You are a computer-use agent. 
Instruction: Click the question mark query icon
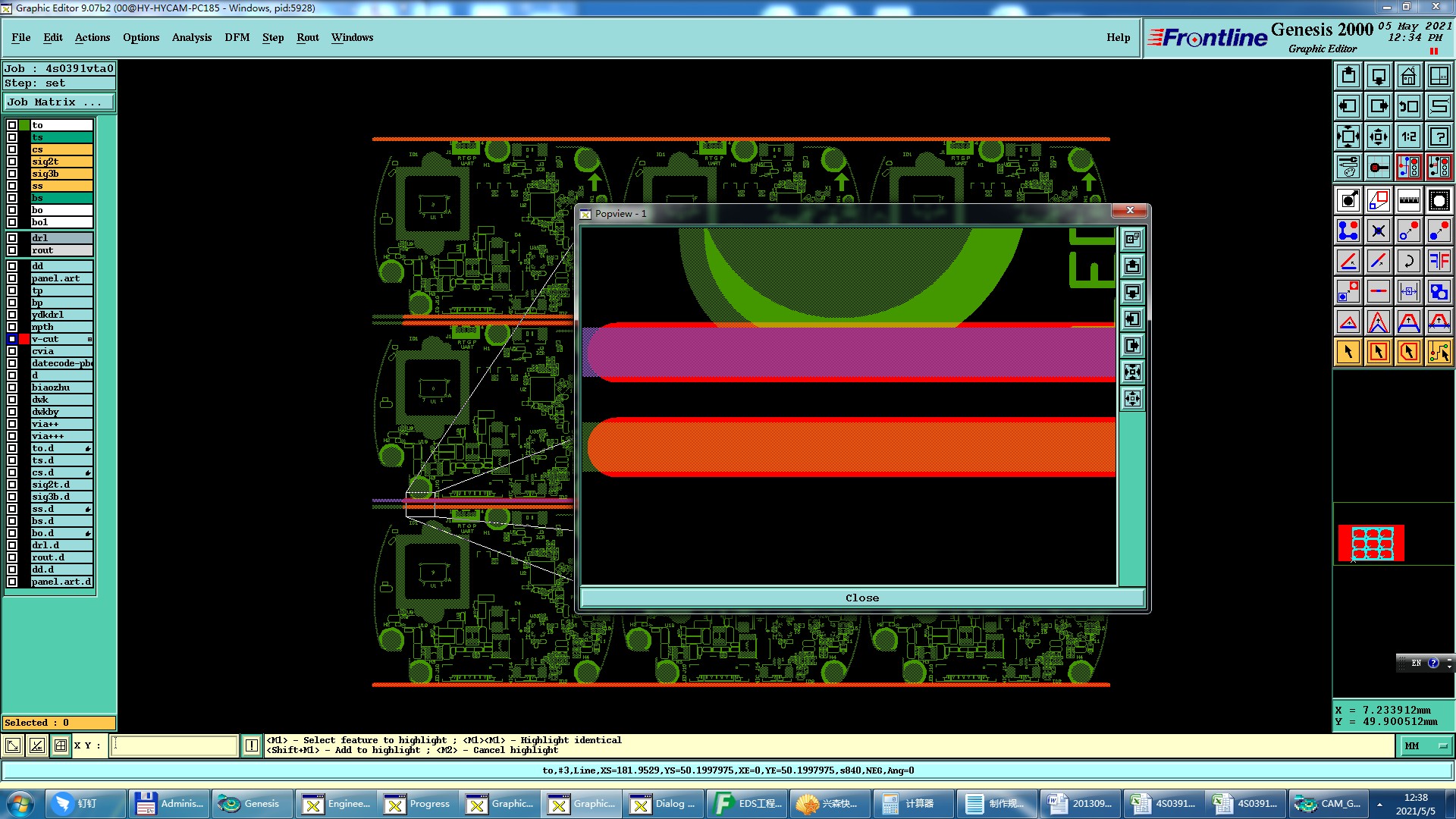click(1439, 136)
